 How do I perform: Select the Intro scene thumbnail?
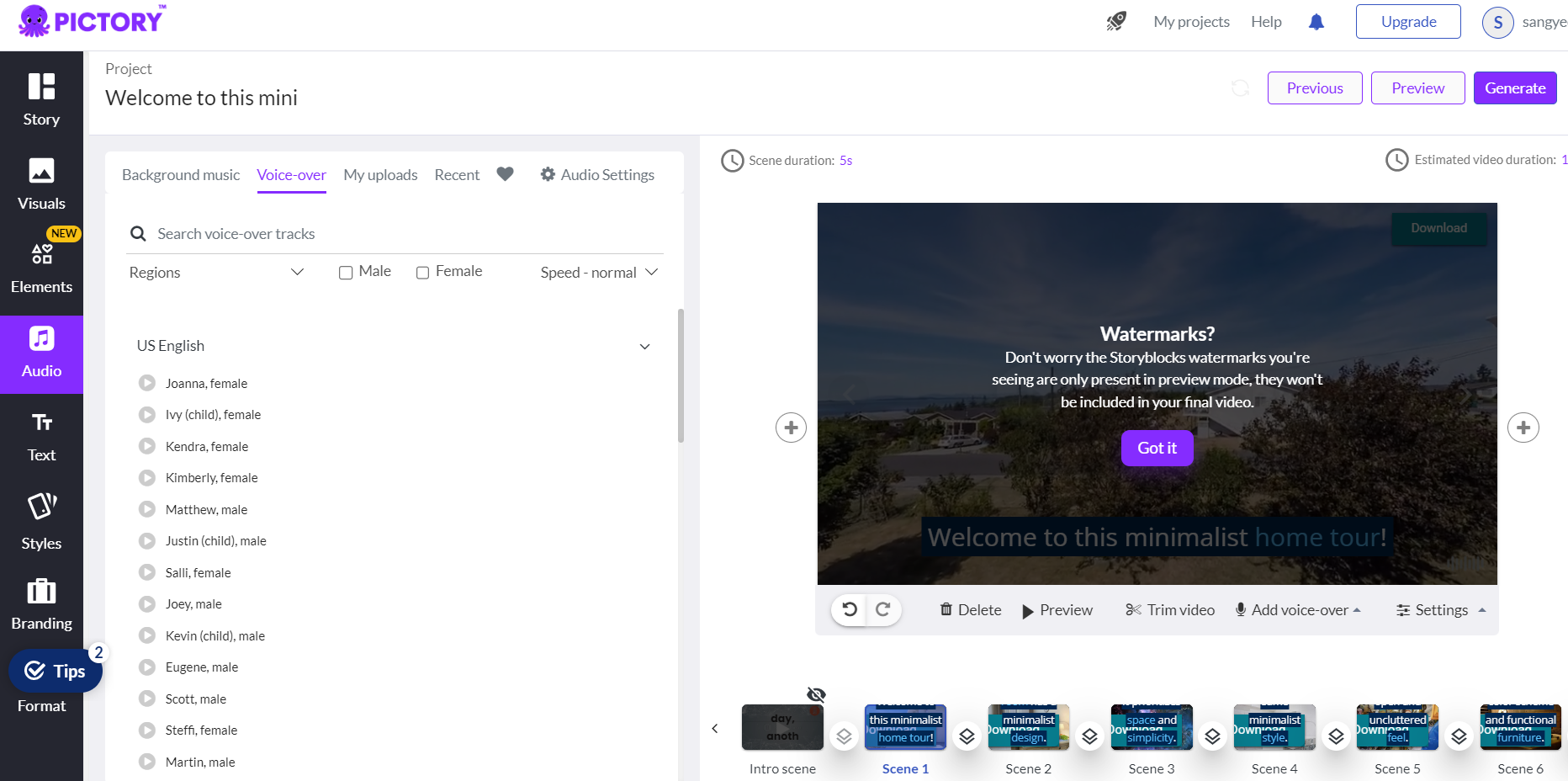782,727
